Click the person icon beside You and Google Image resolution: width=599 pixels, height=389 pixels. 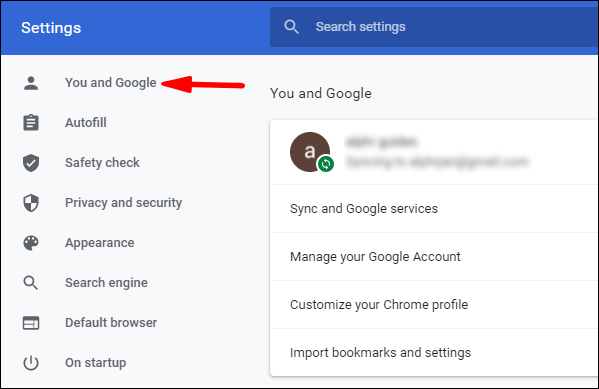pyautogui.click(x=31, y=83)
